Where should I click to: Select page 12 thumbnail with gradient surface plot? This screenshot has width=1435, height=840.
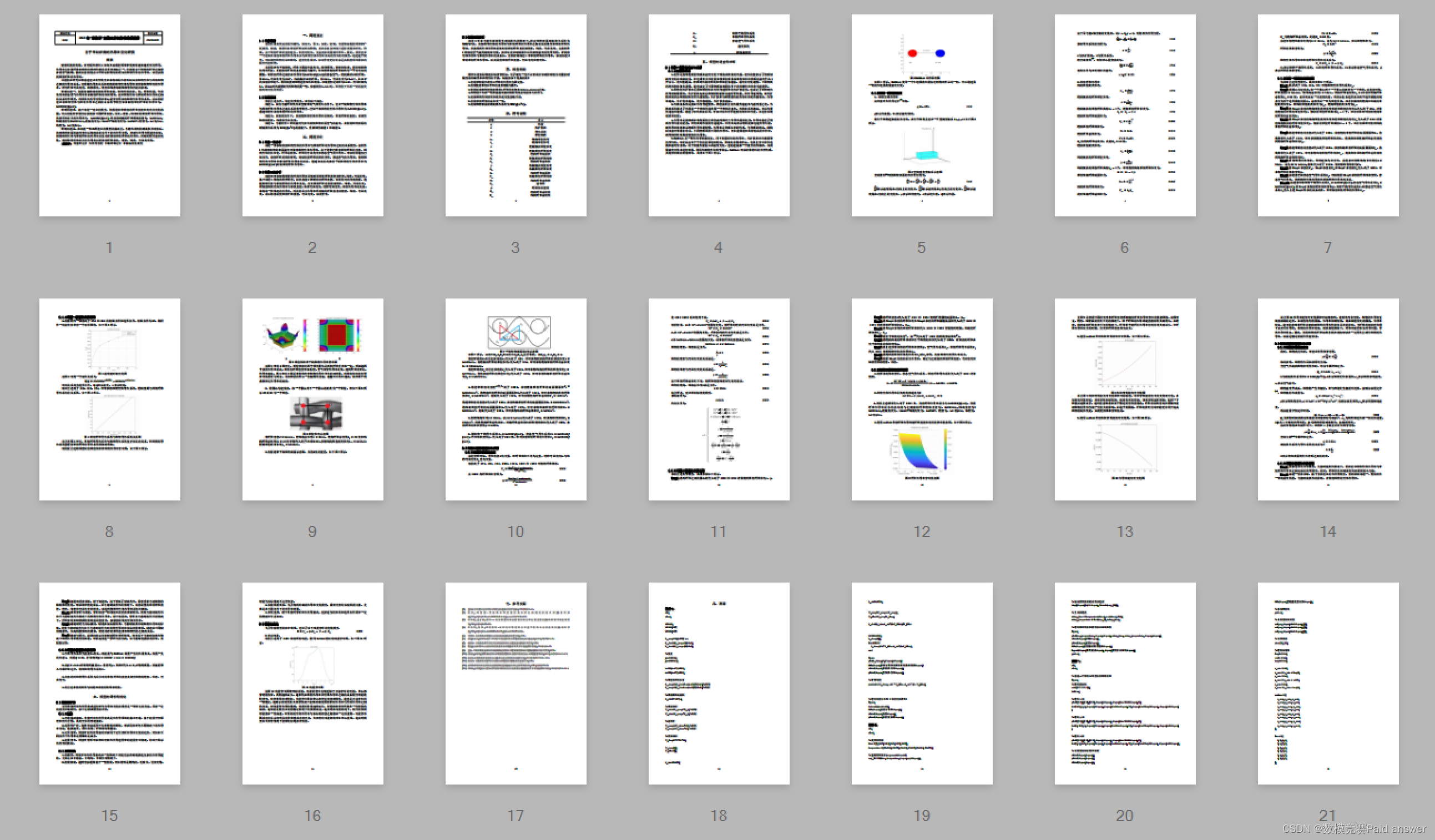pyautogui.click(x=922, y=399)
